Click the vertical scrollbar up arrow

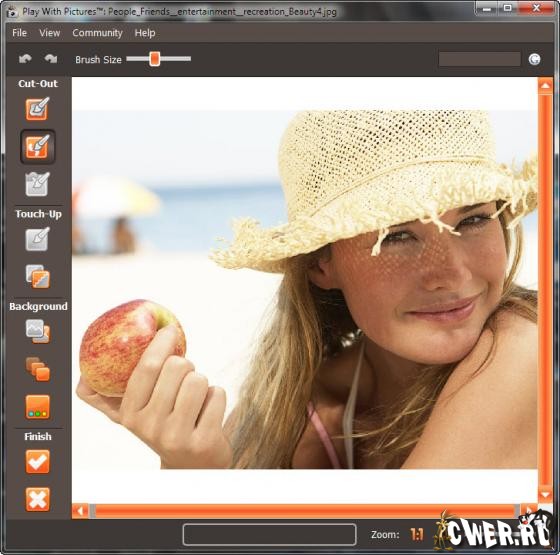545,86
